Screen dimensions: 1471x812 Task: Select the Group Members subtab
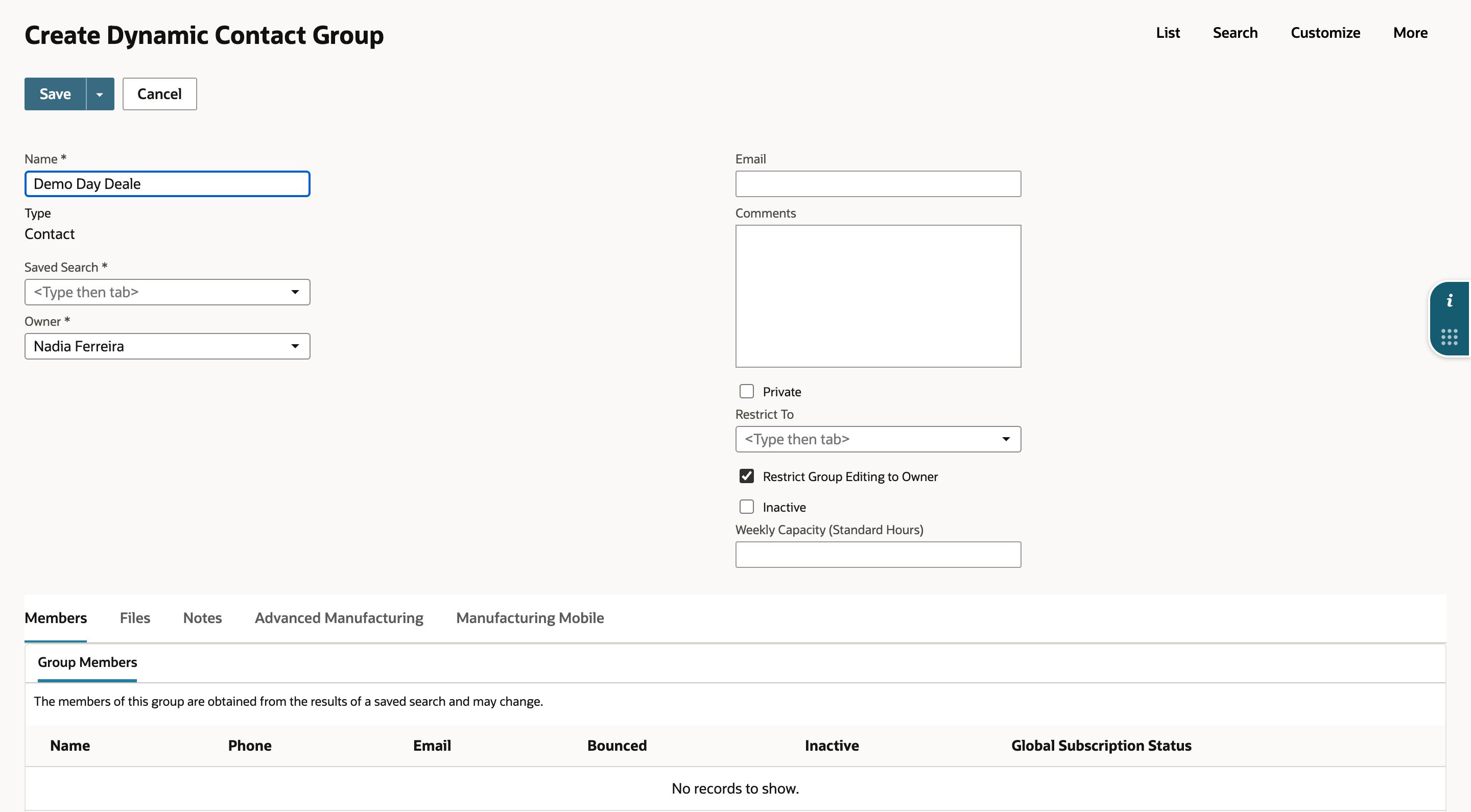click(87, 662)
